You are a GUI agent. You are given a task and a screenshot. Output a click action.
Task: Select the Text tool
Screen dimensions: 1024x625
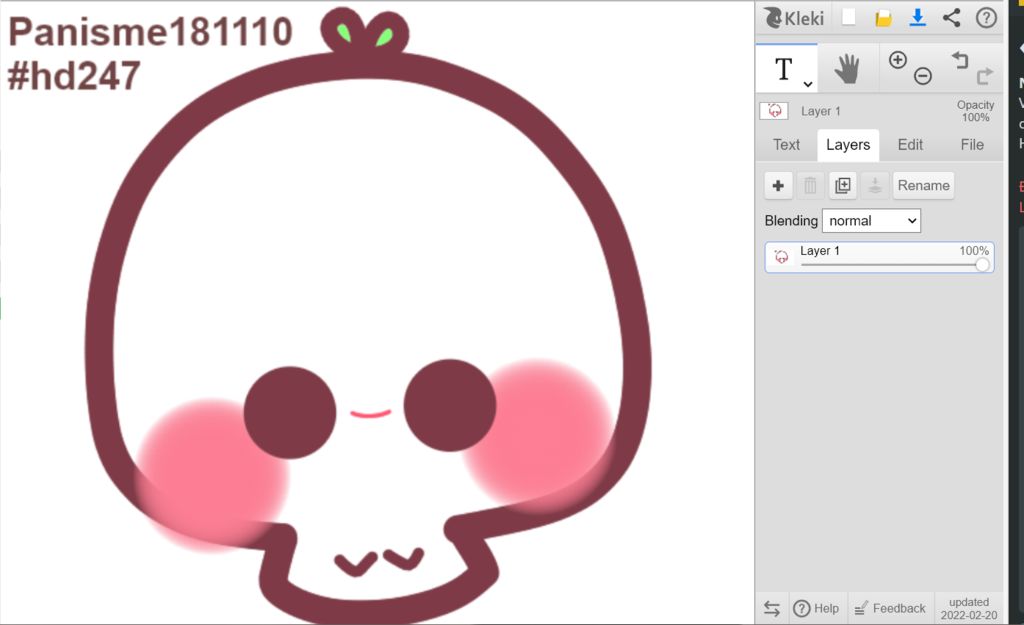pos(783,69)
